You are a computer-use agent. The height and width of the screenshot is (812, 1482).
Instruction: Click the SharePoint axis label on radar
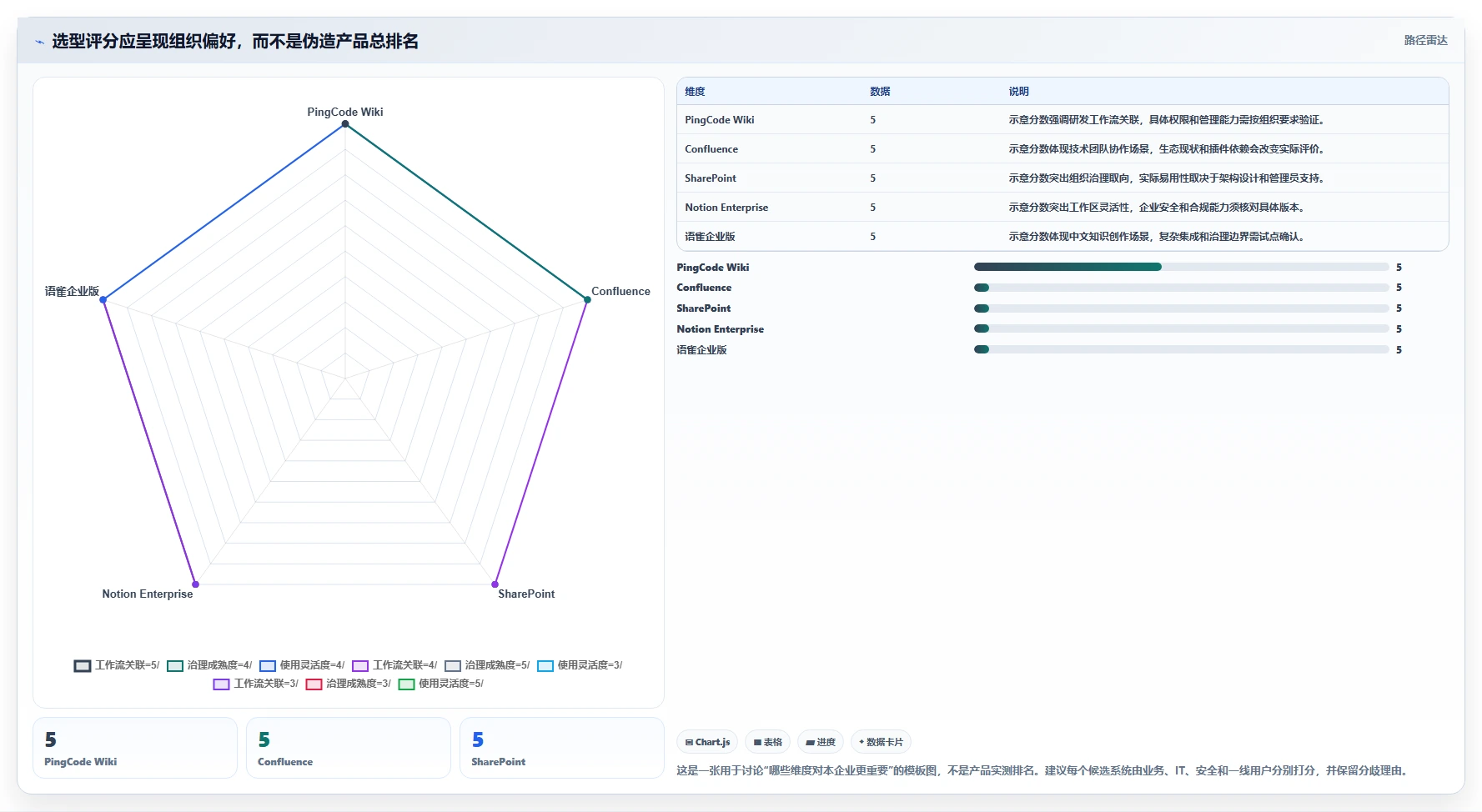[x=526, y=594]
